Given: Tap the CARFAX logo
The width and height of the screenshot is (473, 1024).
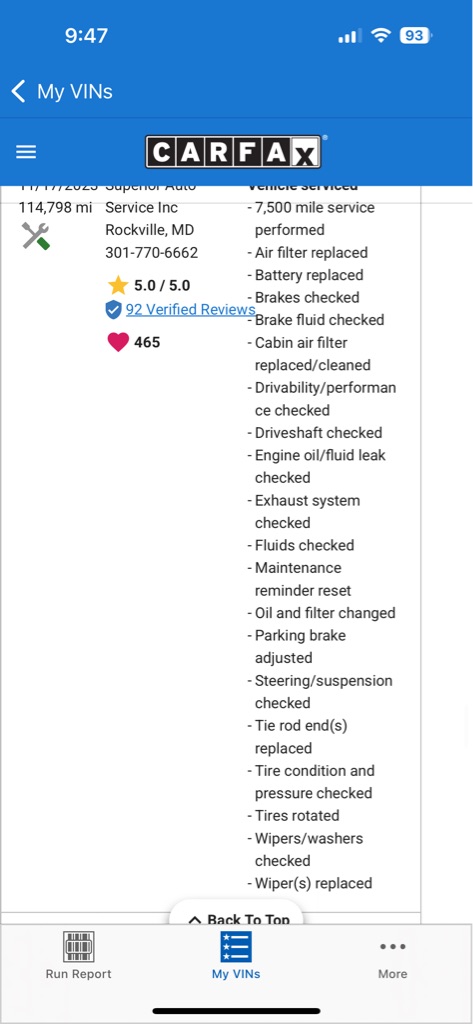Looking at the screenshot, I should (233, 152).
